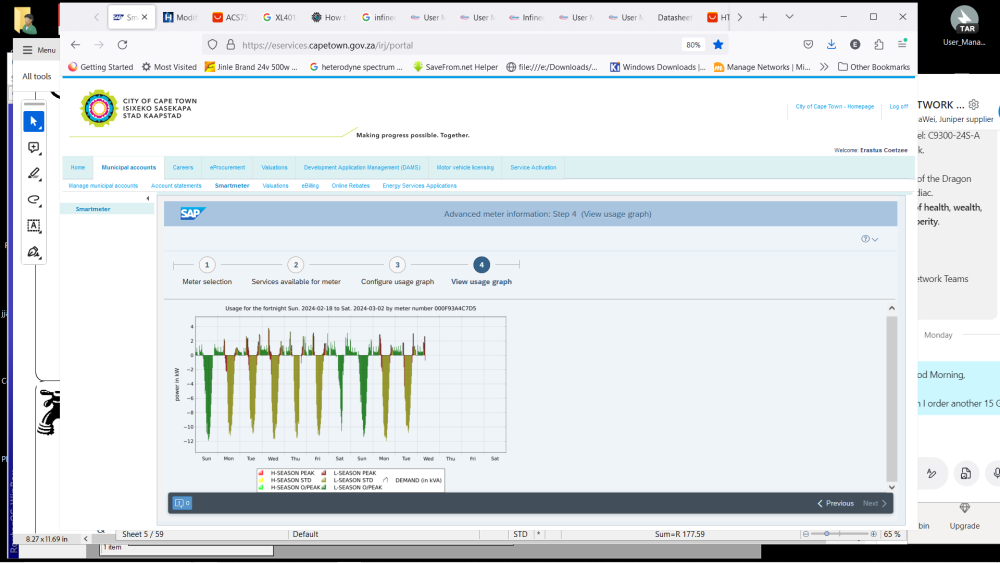List all tabs with the chevron button
Screen dimensions: 1000x563
pos(790,17)
